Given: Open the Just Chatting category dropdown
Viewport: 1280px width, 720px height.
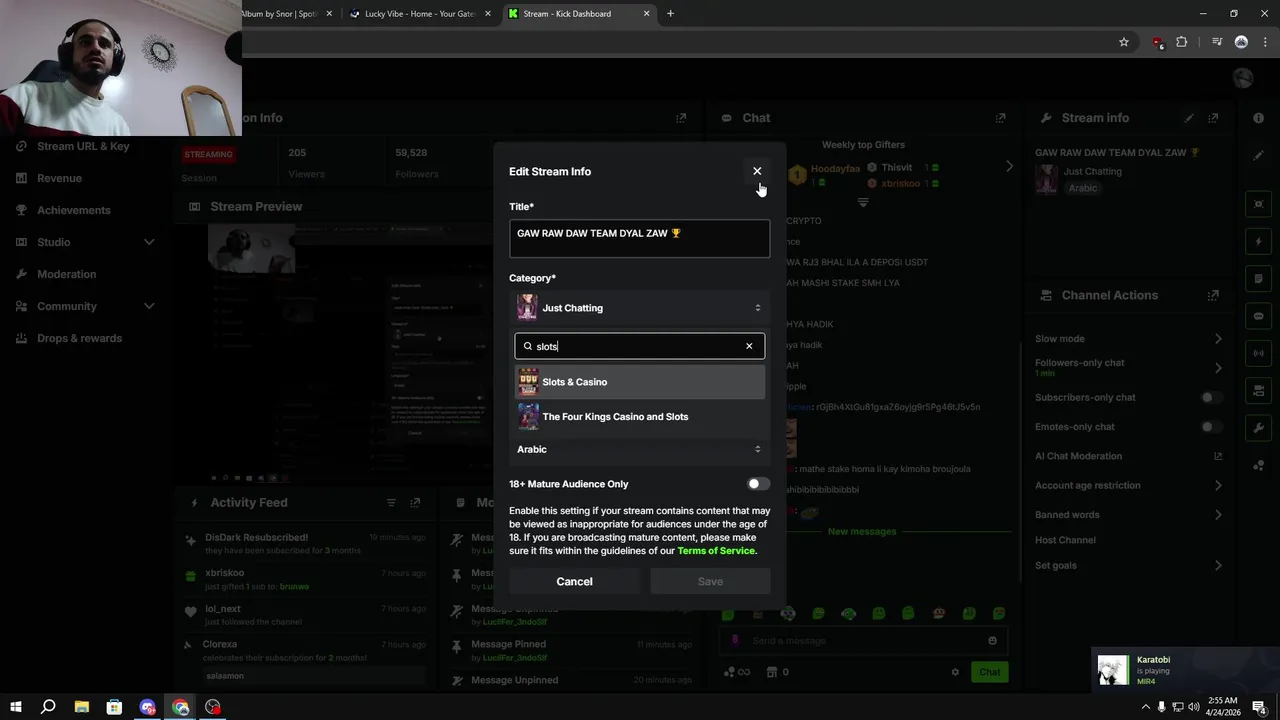Looking at the screenshot, I should tap(640, 308).
